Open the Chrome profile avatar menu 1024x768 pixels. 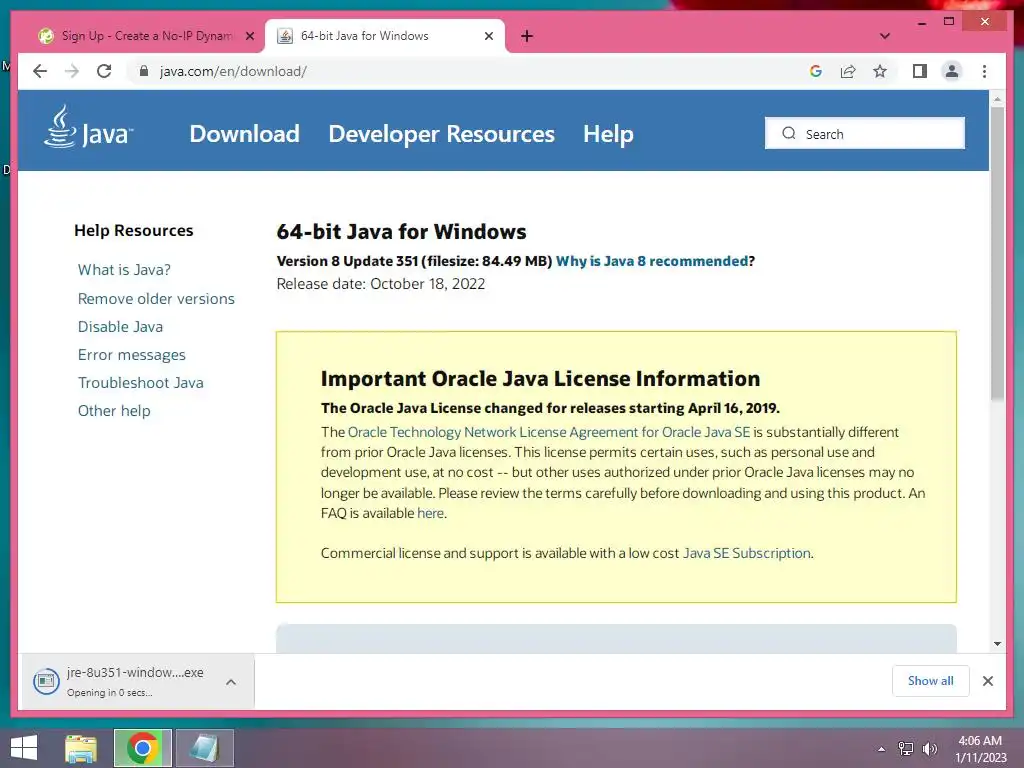[952, 71]
